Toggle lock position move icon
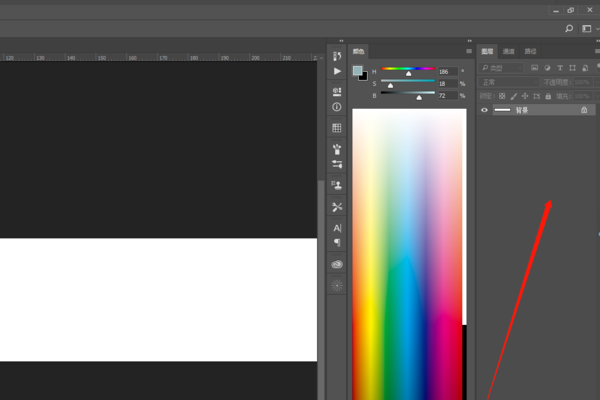Image resolution: width=600 pixels, height=400 pixels. (x=525, y=96)
